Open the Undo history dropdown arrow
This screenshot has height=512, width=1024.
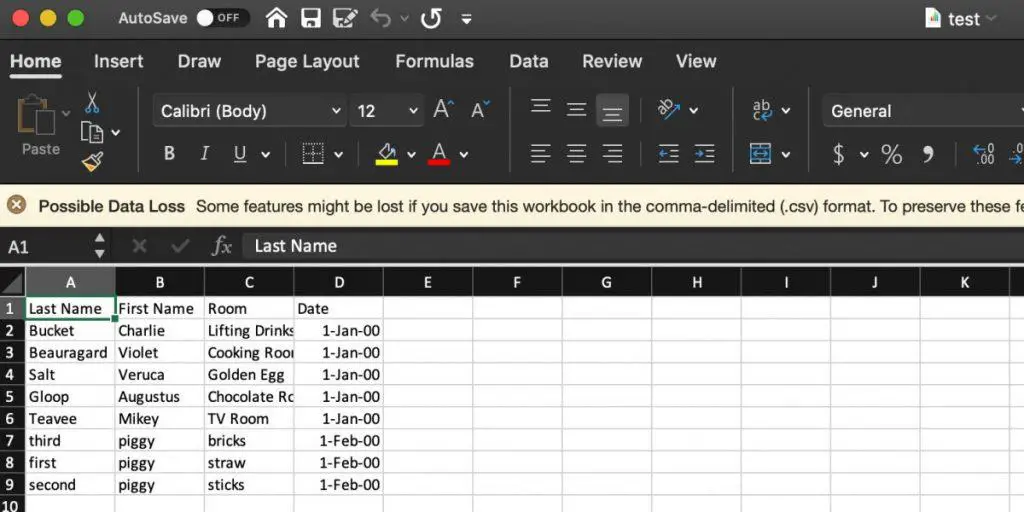tap(403, 19)
